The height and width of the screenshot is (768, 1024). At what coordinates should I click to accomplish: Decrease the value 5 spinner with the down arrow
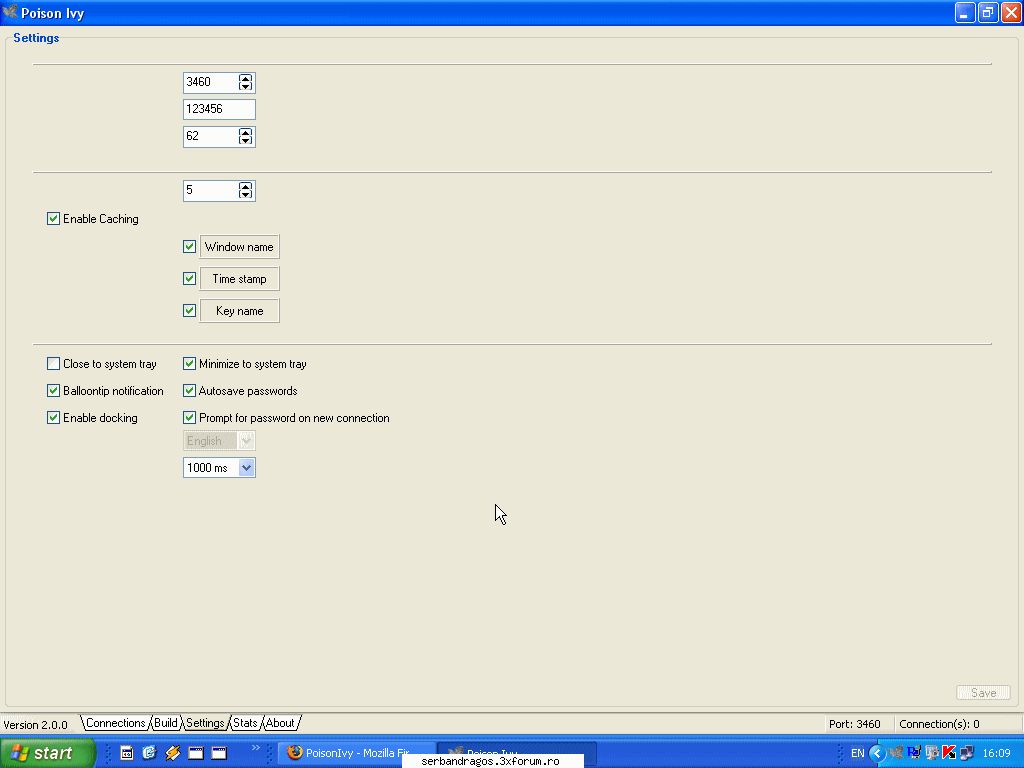pyautogui.click(x=246, y=195)
